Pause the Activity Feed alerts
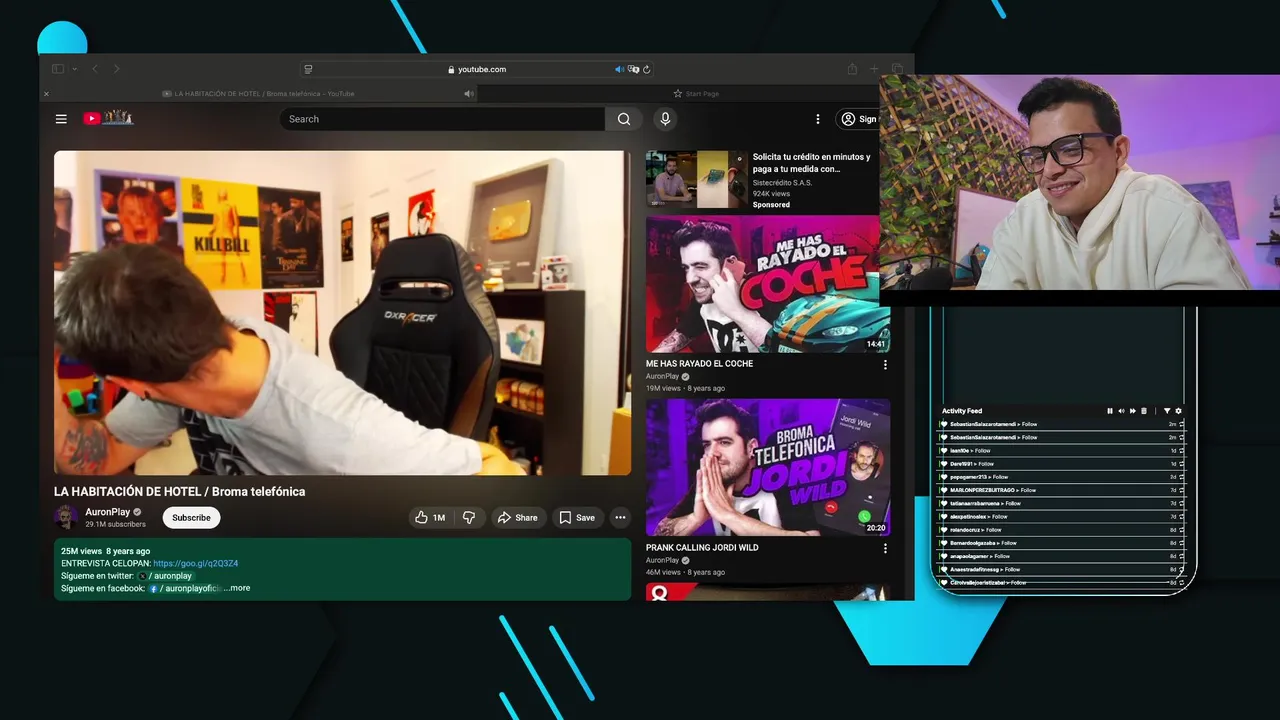1280x720 pixels. (1110, 411)
